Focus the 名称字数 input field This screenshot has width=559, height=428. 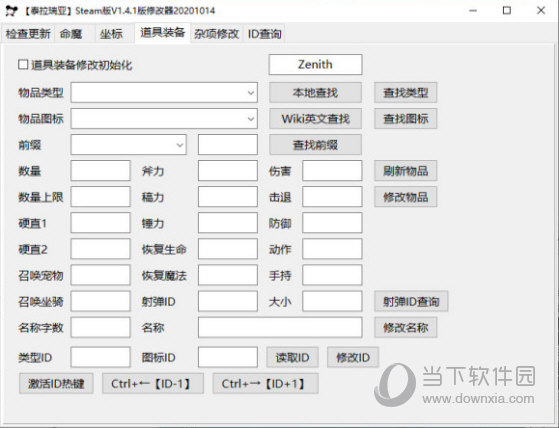pos(101,328)
